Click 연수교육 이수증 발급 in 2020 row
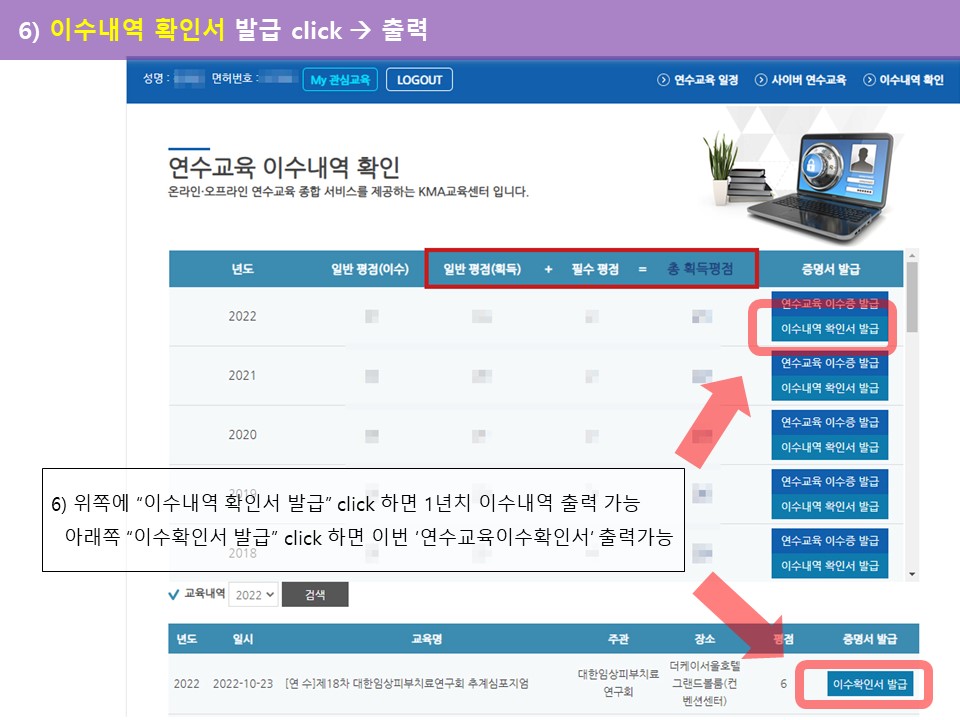The width and height of the screenshot is (960, 720). click(829, 422)
